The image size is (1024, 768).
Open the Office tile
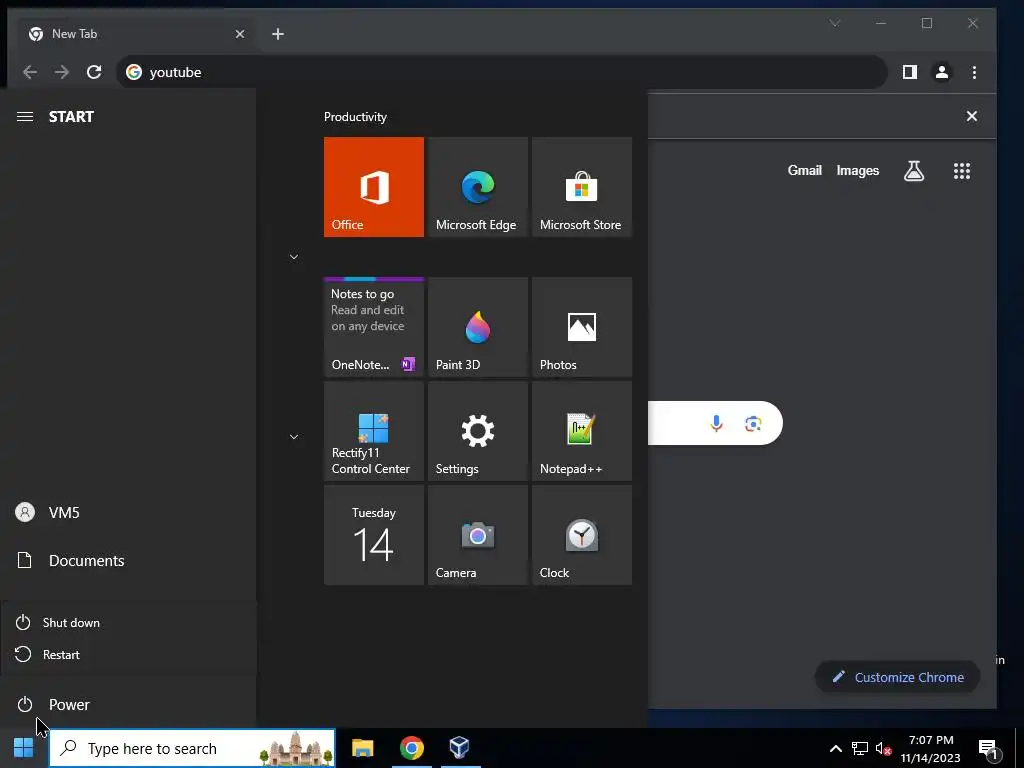(x=374, y=187)
